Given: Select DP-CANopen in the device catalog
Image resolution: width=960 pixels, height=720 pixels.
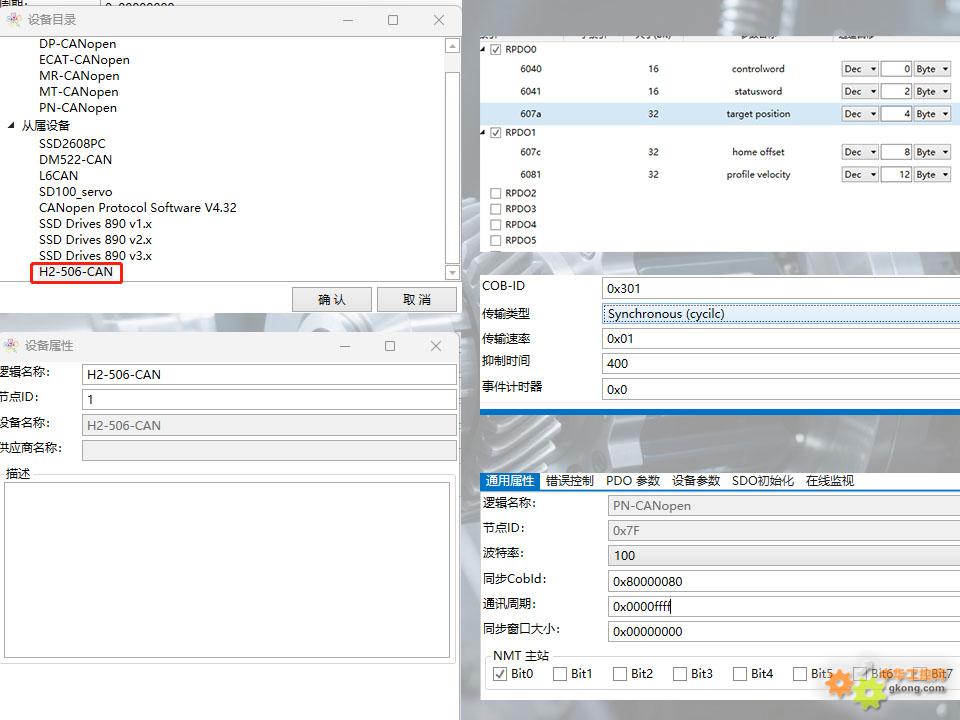Looking at the screenshot, I should tap(77, 44).
